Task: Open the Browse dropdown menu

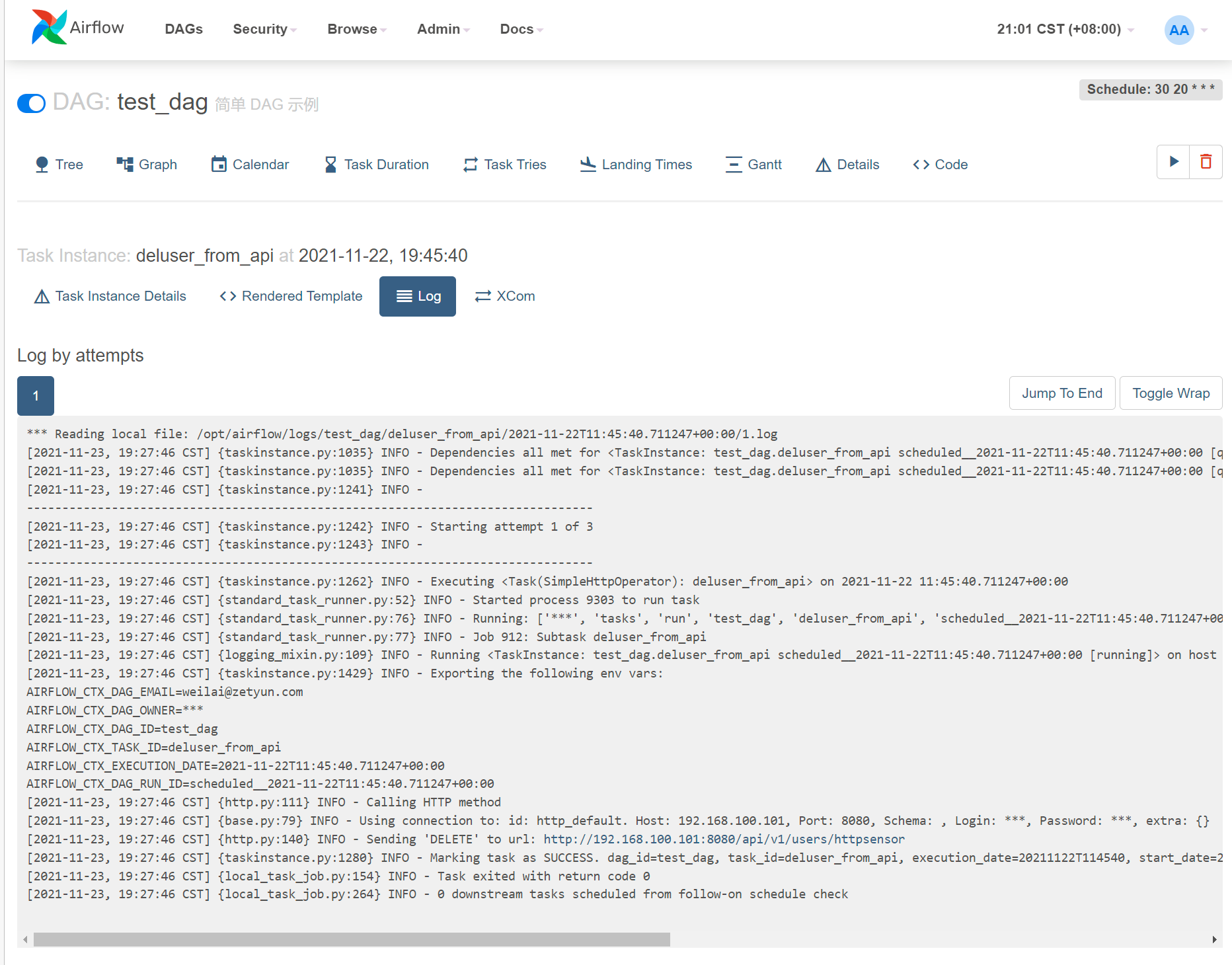Action: (357, 29)
